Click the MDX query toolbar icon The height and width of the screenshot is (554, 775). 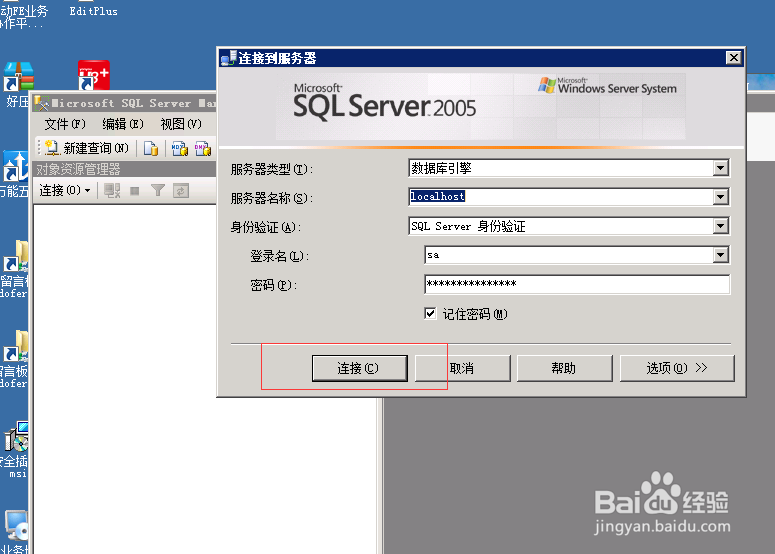(x=179, y=148)
